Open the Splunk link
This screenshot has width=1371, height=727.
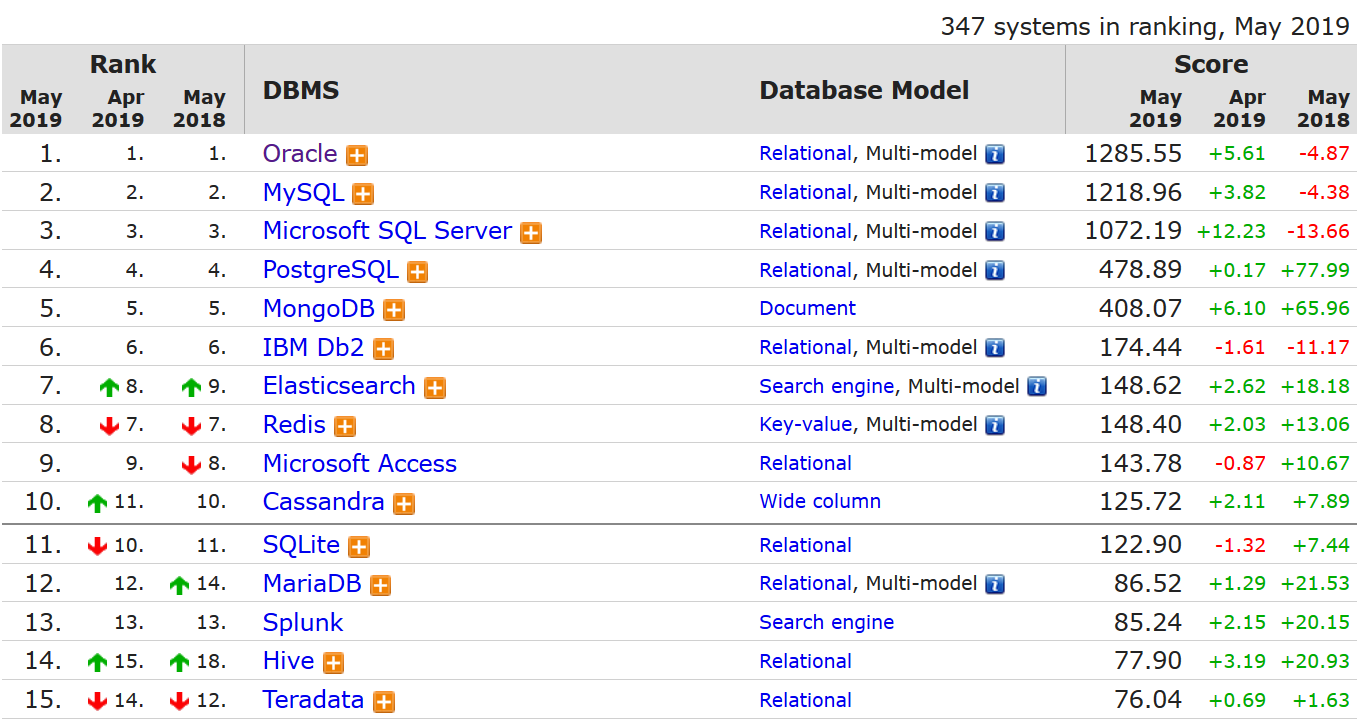coord(303,623)
